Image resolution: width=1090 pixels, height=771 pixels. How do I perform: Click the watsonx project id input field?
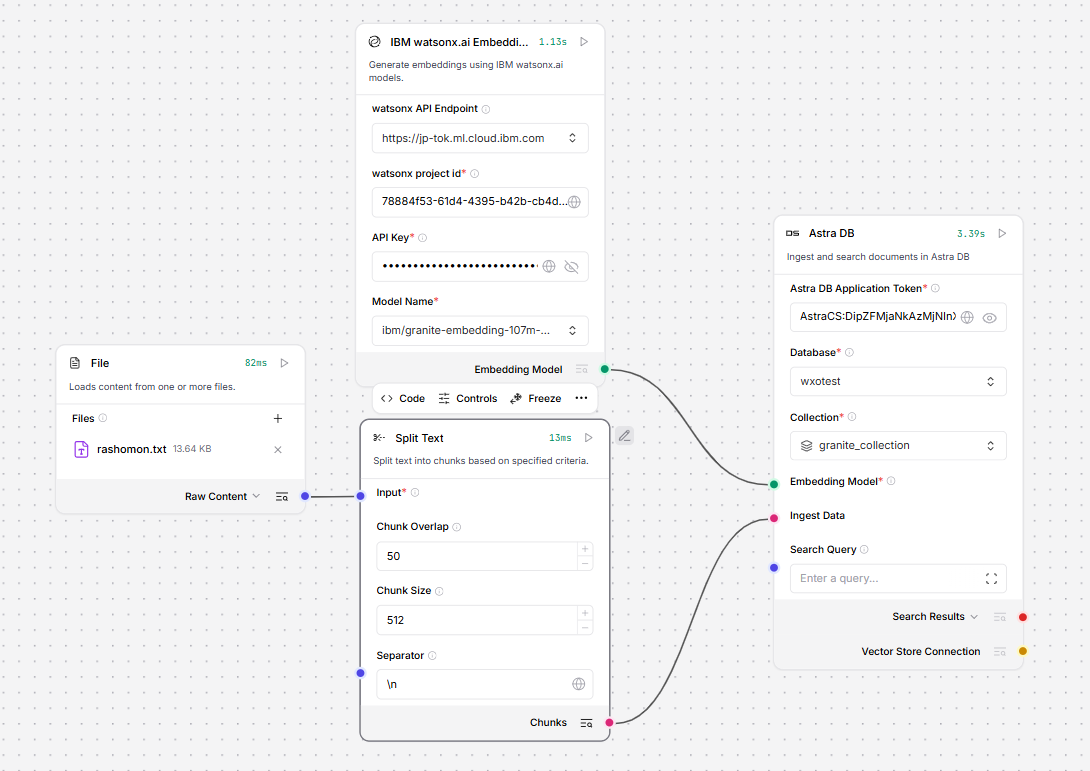pyautogui.click(x=480, y=202)
